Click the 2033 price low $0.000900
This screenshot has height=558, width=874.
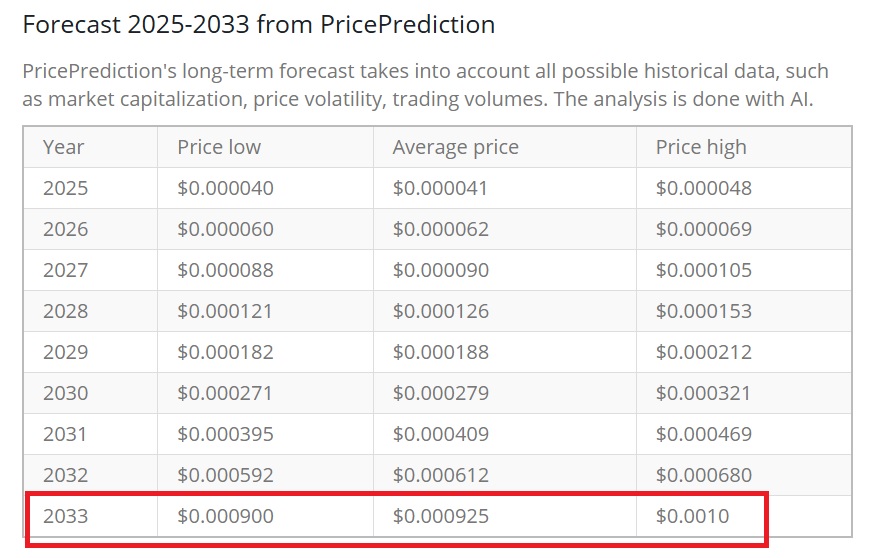tap(225, 516)
